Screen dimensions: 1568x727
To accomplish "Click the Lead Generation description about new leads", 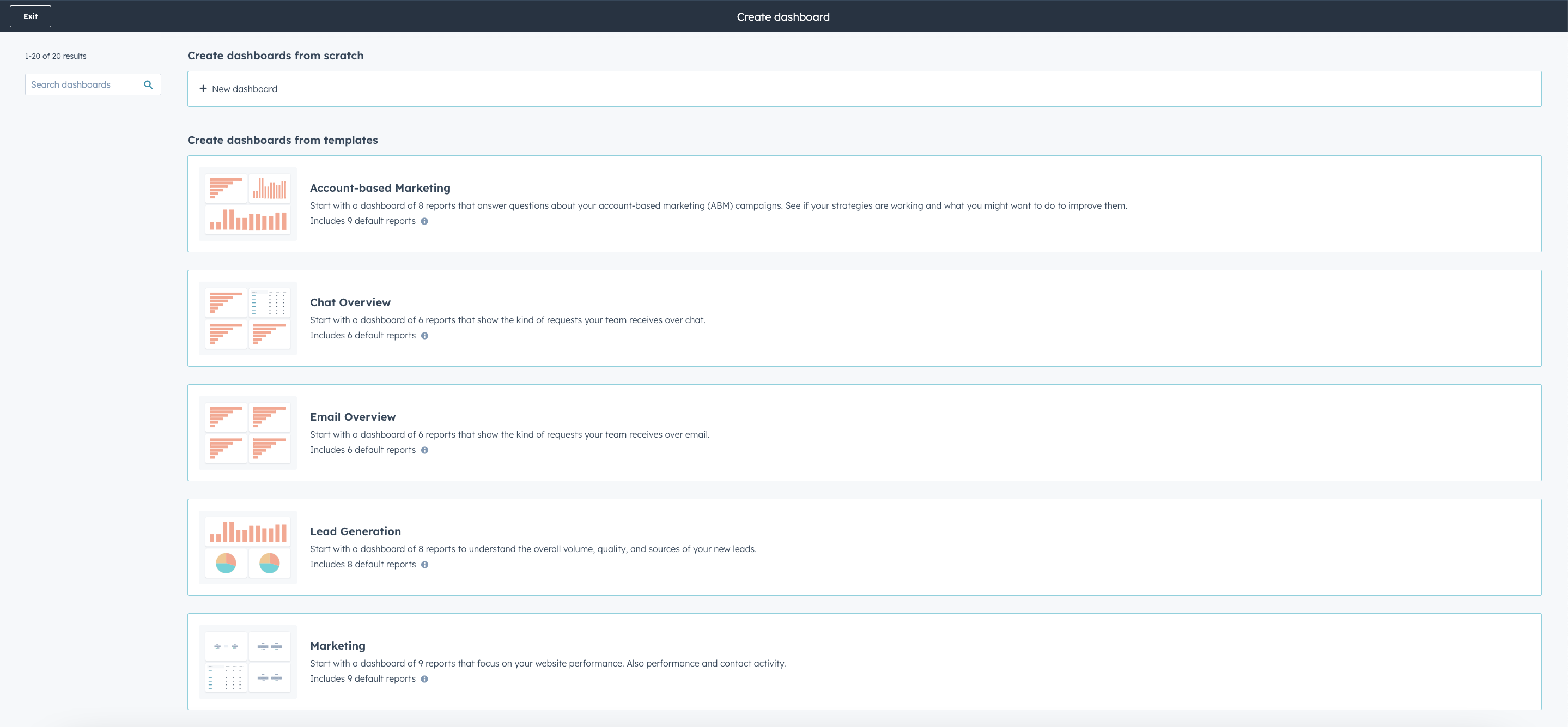I will coord(533,549).
